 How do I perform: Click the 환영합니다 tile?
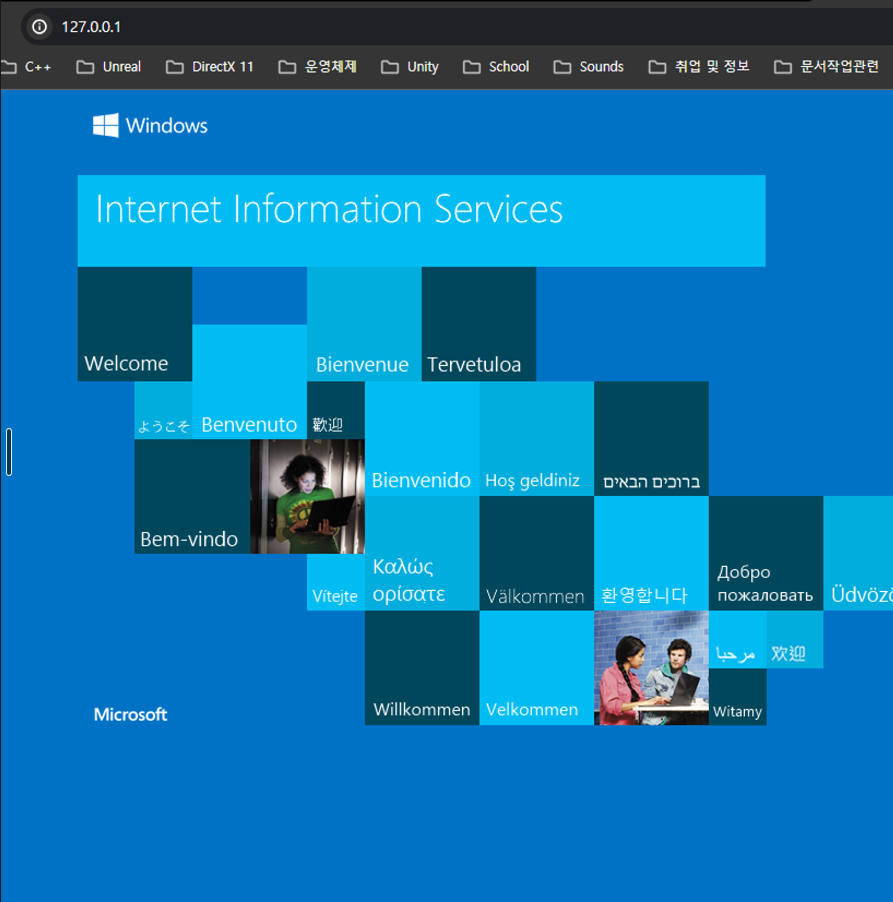651,553
